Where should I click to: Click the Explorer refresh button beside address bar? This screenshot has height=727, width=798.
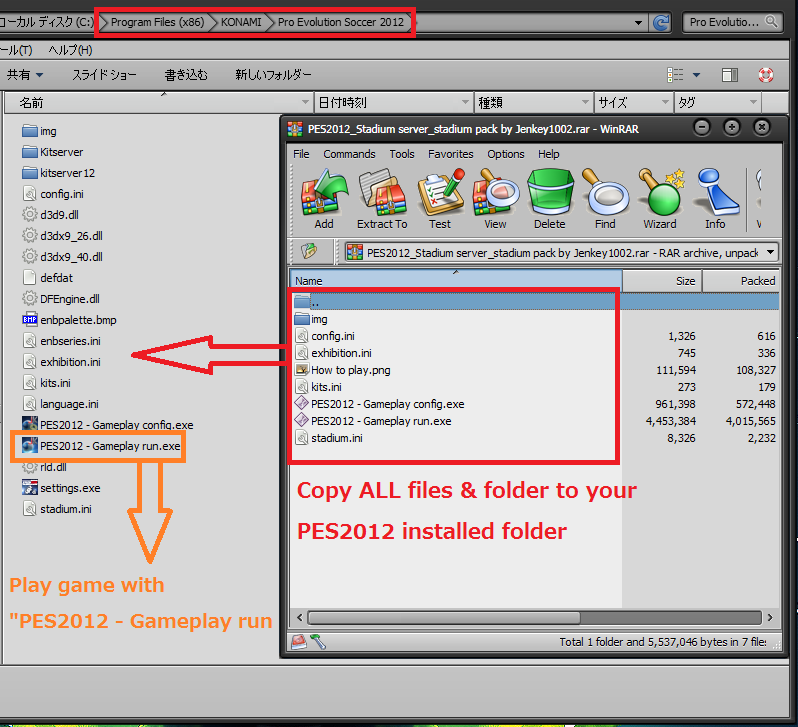(661, 22)
